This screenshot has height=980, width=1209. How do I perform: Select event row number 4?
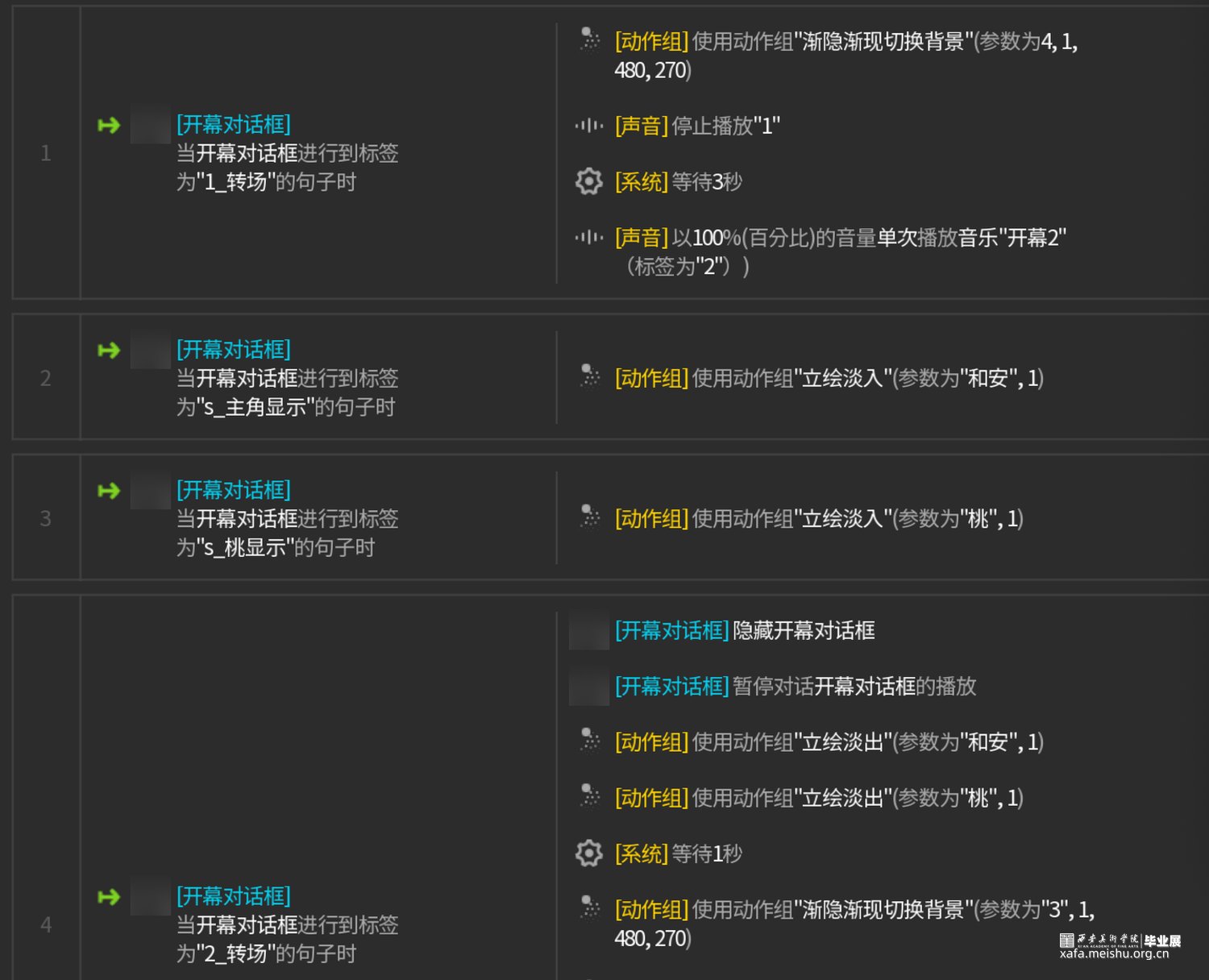pyautogui.click(x=46, y=924)
